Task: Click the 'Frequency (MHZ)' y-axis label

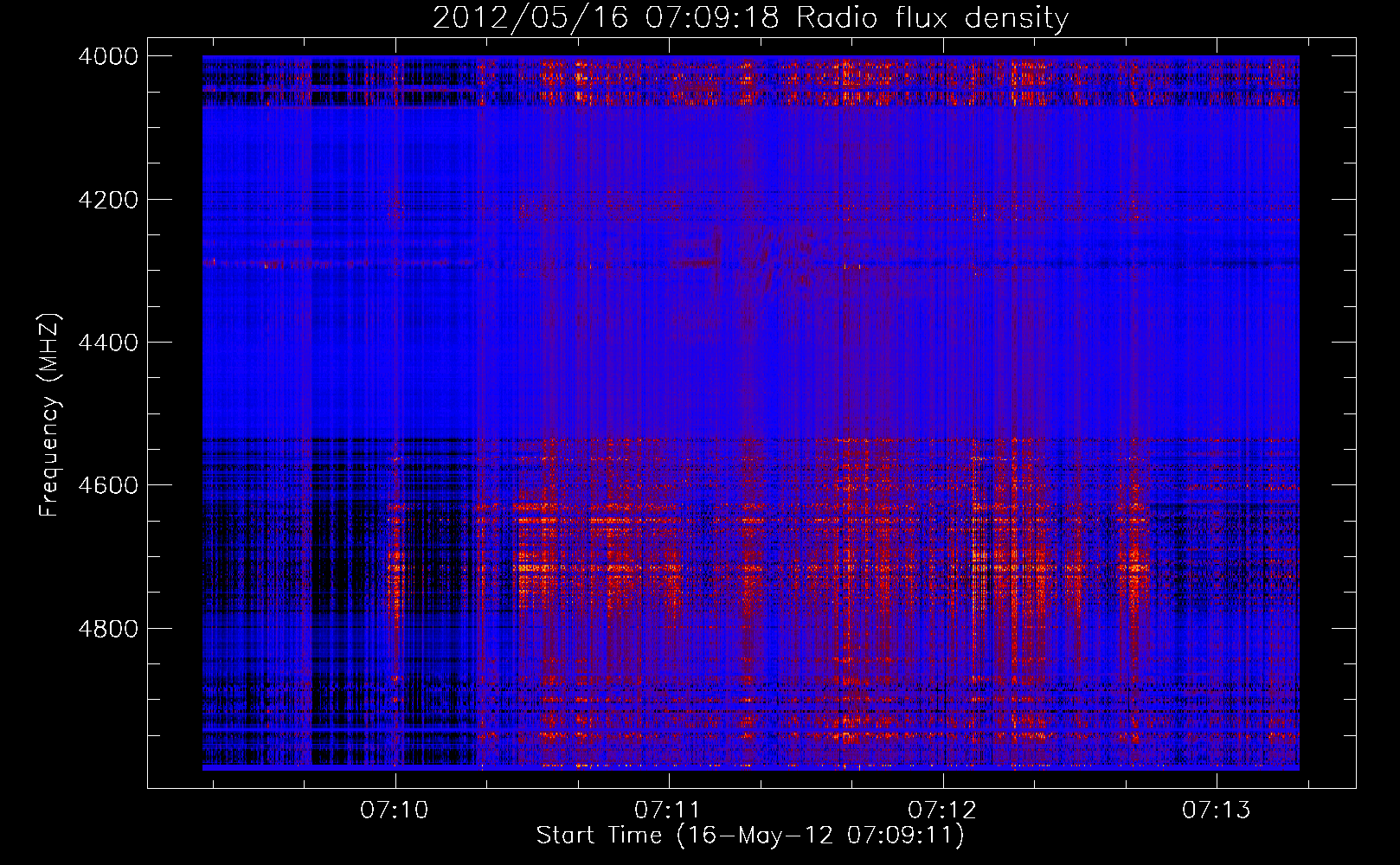Action: point(50,415)
